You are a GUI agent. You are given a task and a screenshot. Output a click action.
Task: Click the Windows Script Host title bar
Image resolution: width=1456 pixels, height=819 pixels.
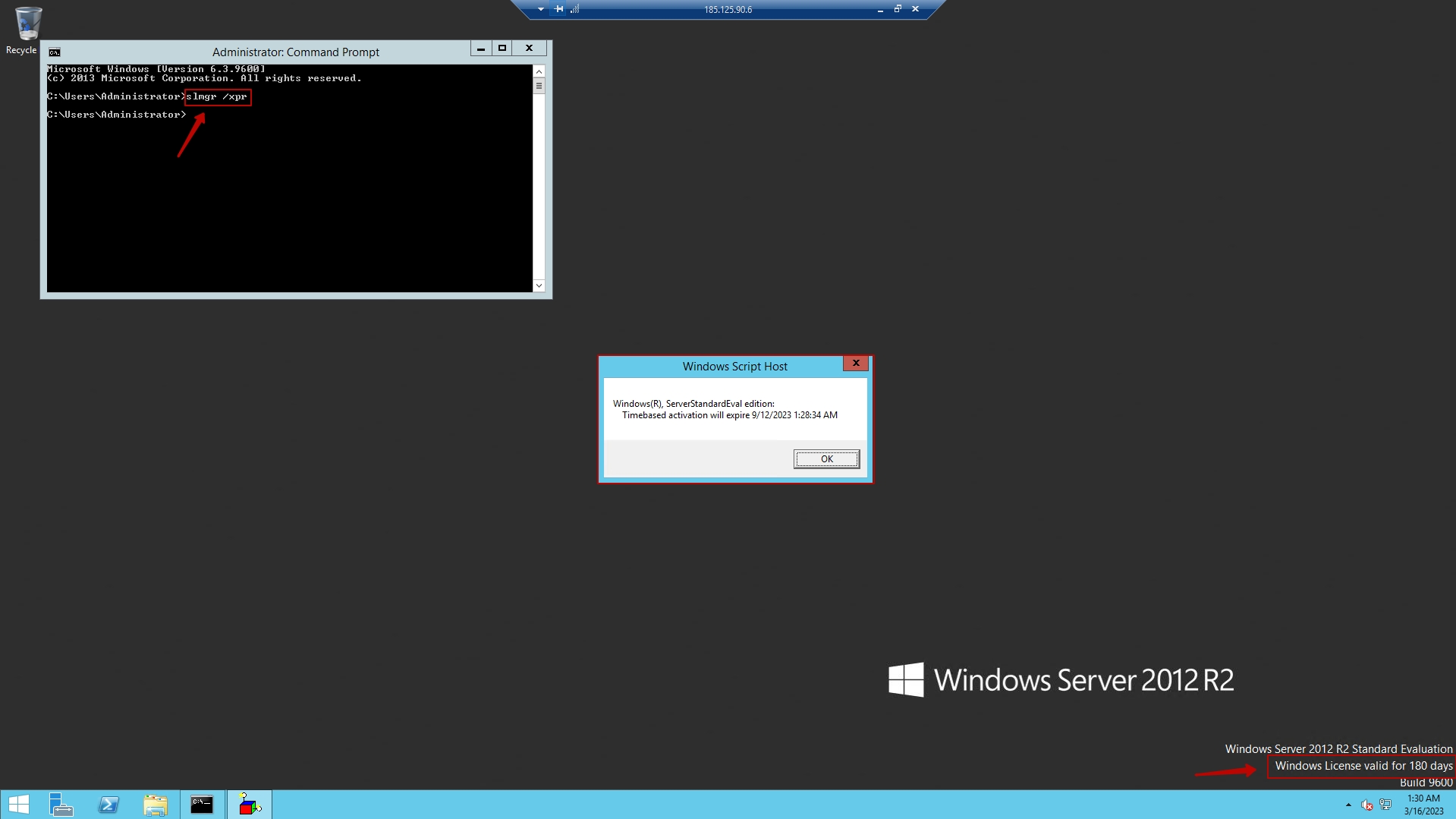coord(734,367)
